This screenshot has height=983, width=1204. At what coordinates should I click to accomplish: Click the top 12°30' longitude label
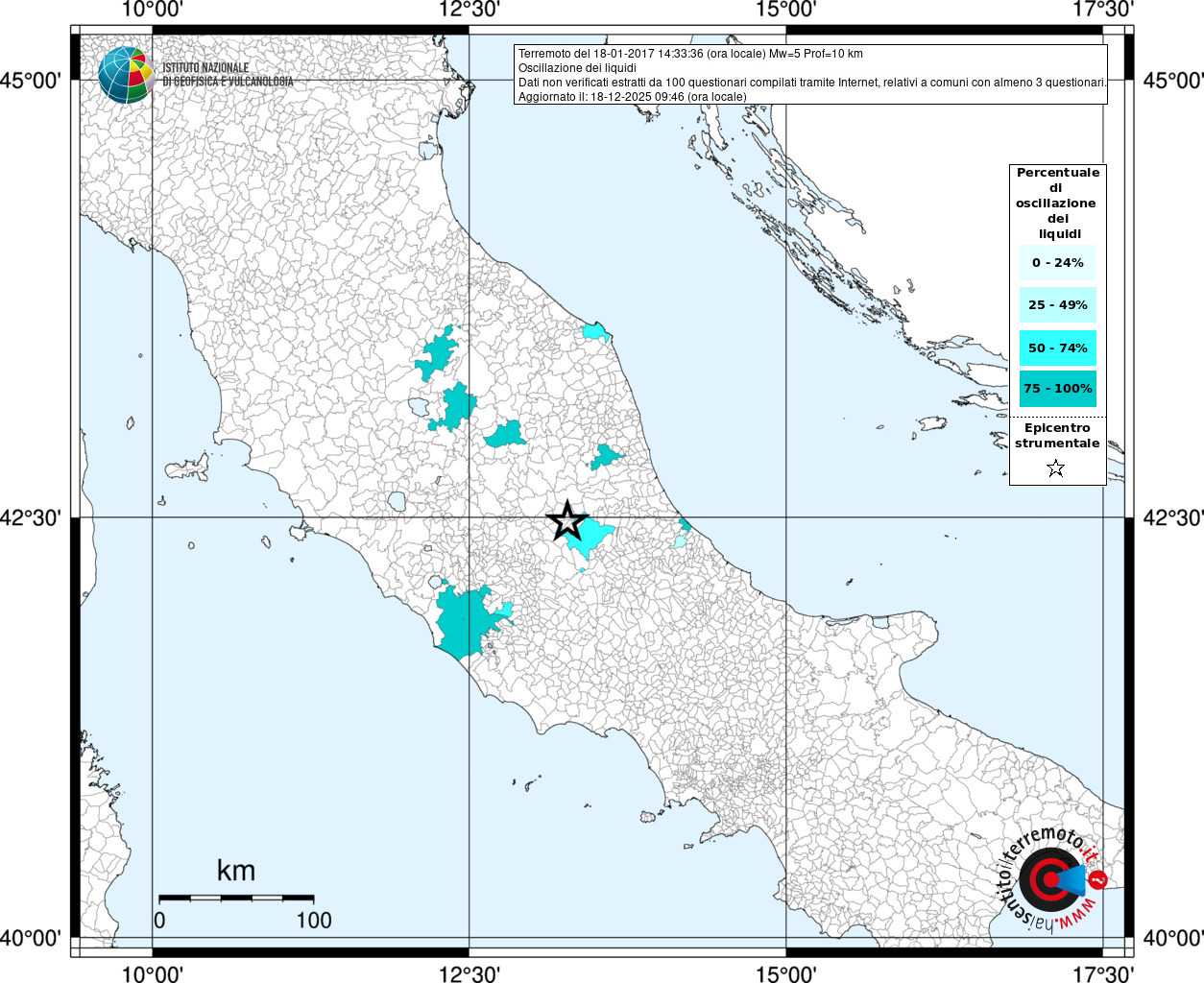(470, 10)
